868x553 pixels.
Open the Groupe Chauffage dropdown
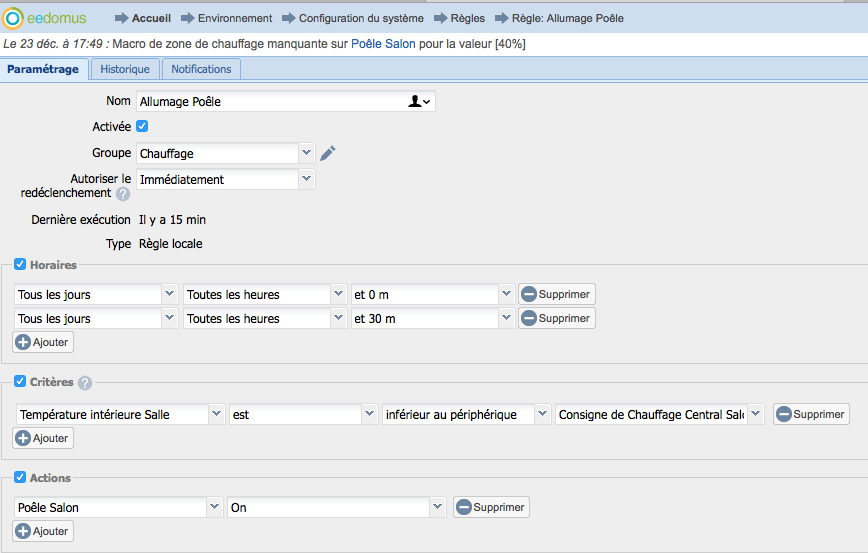306,153
